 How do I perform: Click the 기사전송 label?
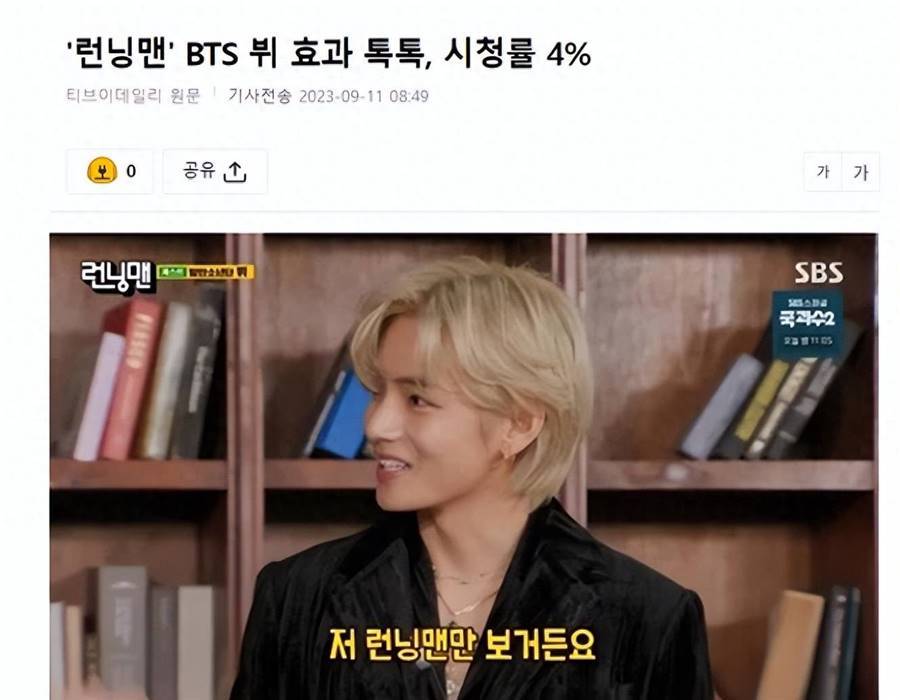[x=260, y=95]
